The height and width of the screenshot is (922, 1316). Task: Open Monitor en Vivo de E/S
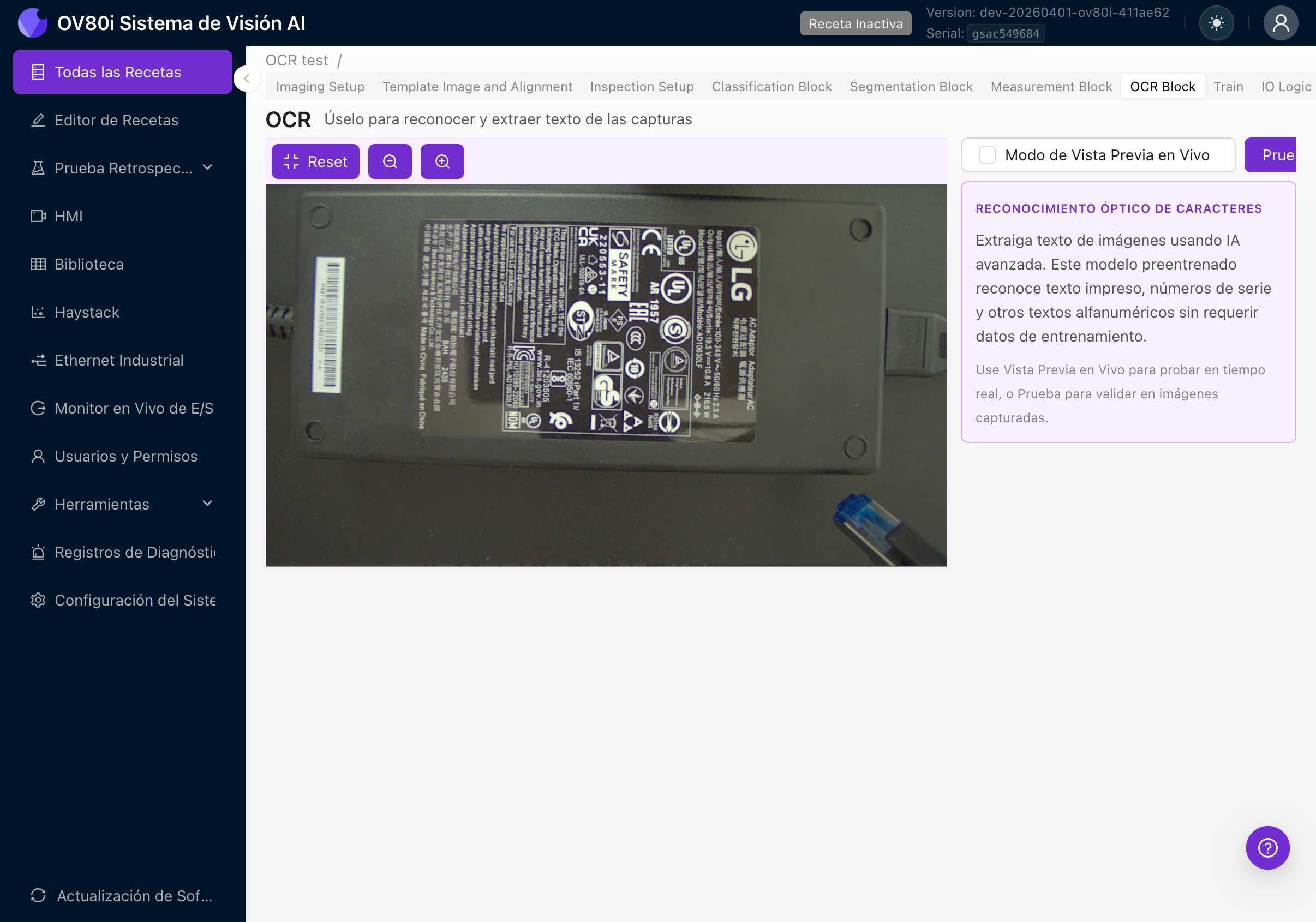point(134,408)
